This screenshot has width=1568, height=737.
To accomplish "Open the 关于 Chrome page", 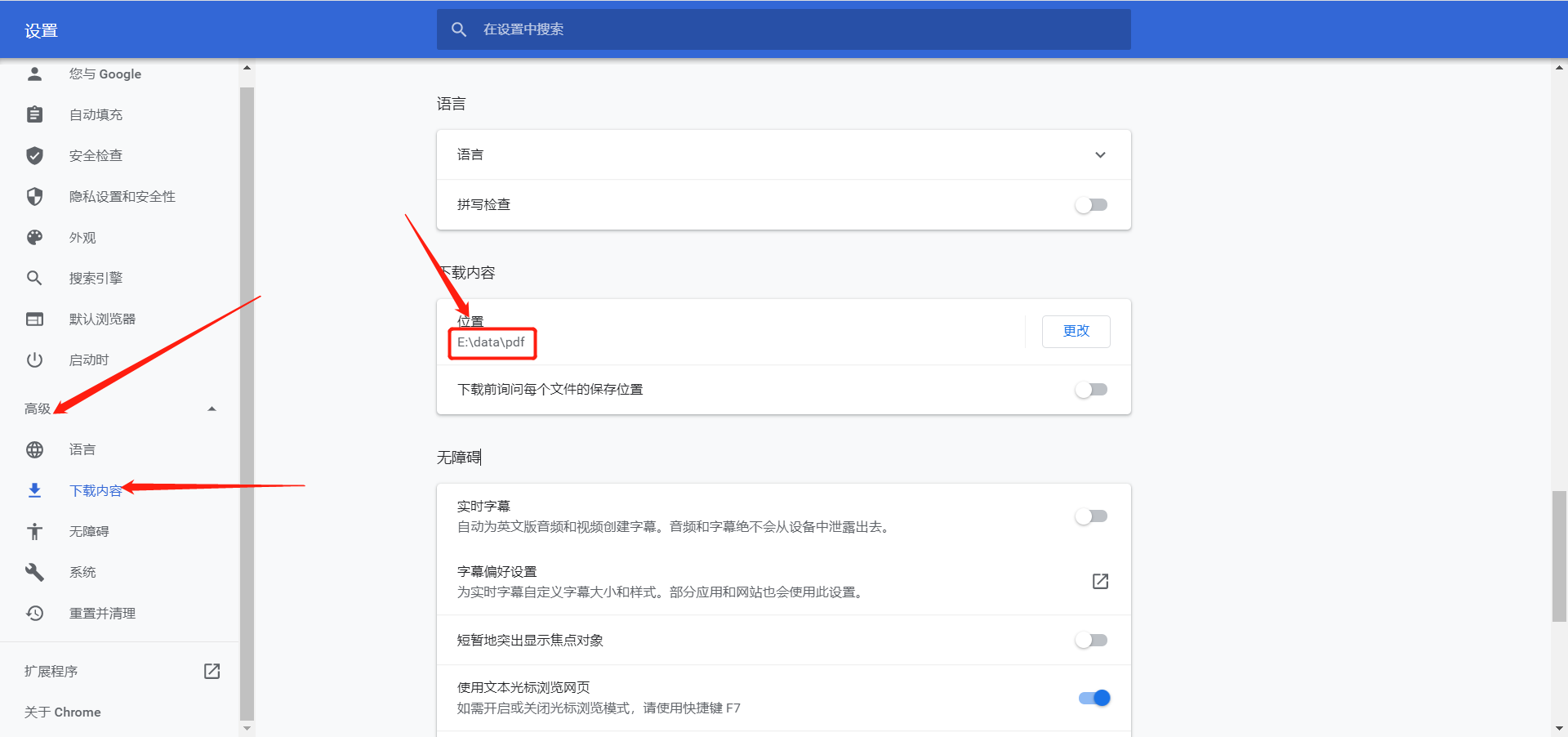I will (x=61, y=712).
